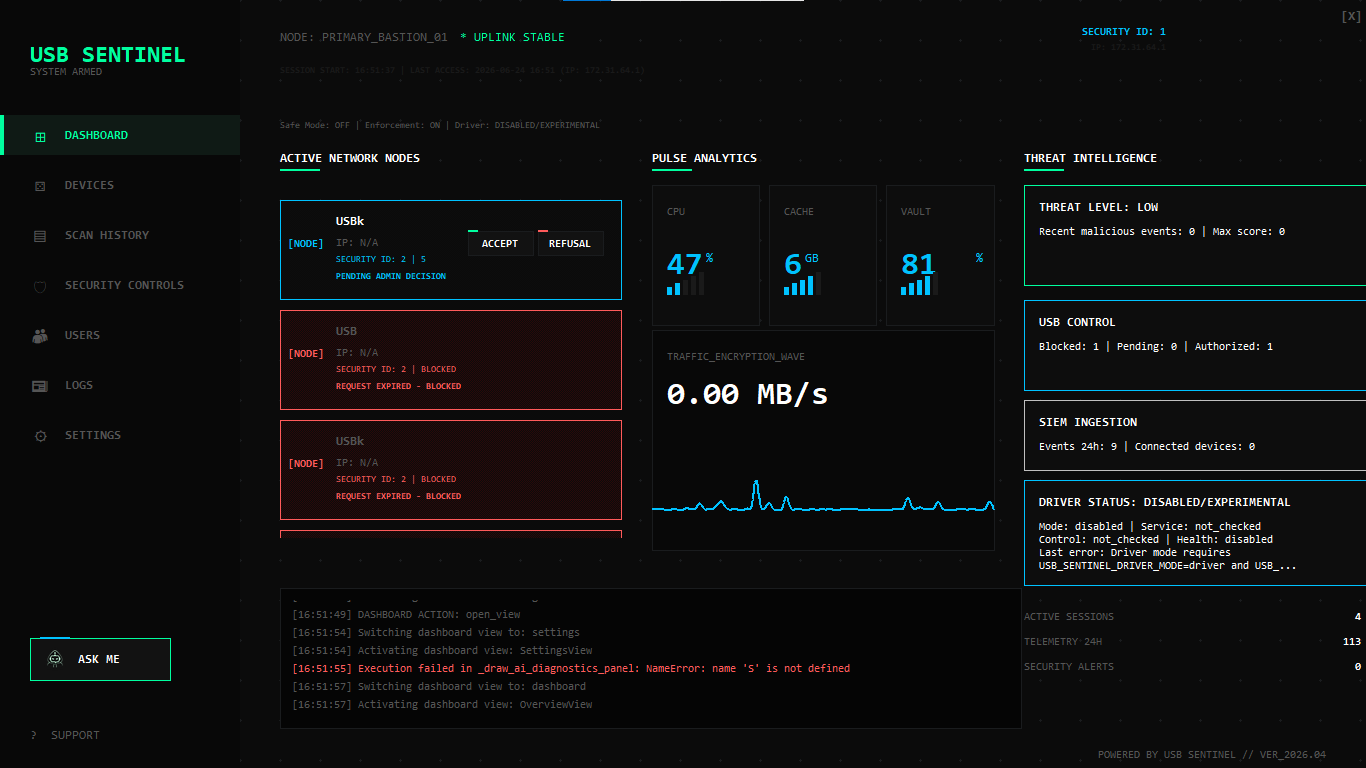Image resolution: width=1366 pixels, height=768 pixels.
Task: Click ACTIVE NETWORK NODES heading
Action: (350, 159)
